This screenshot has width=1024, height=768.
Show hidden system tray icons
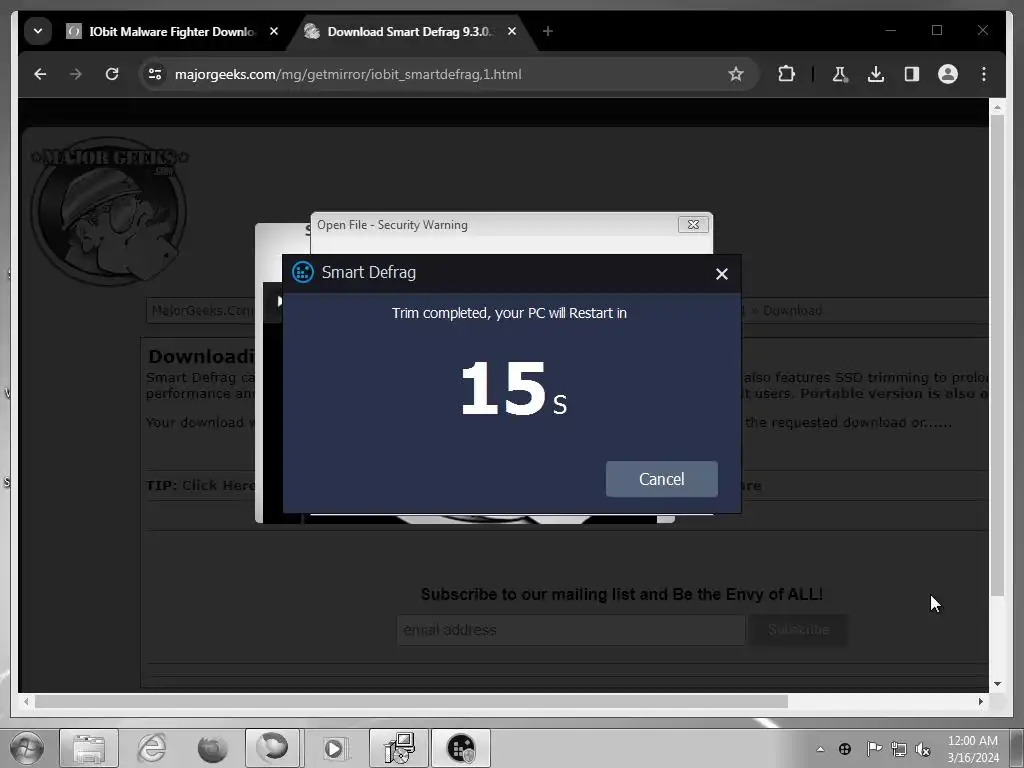[820, 749]
